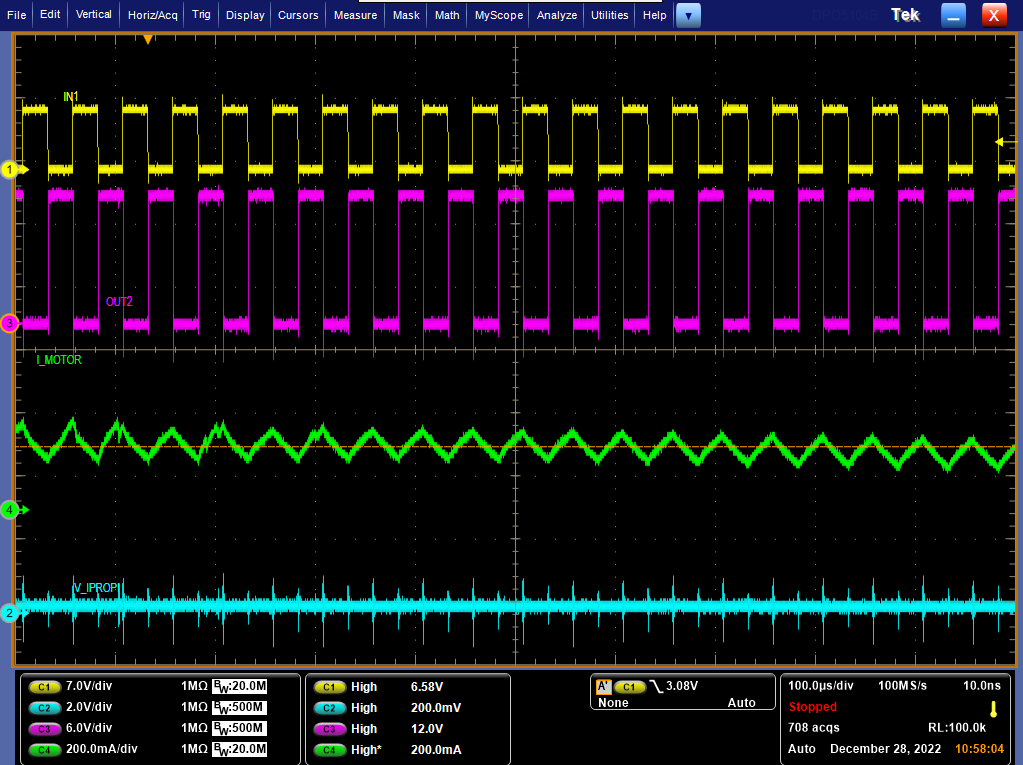1023x765 pixels.
Task: Click the orange trigger position marker at top
Action: 148,39
